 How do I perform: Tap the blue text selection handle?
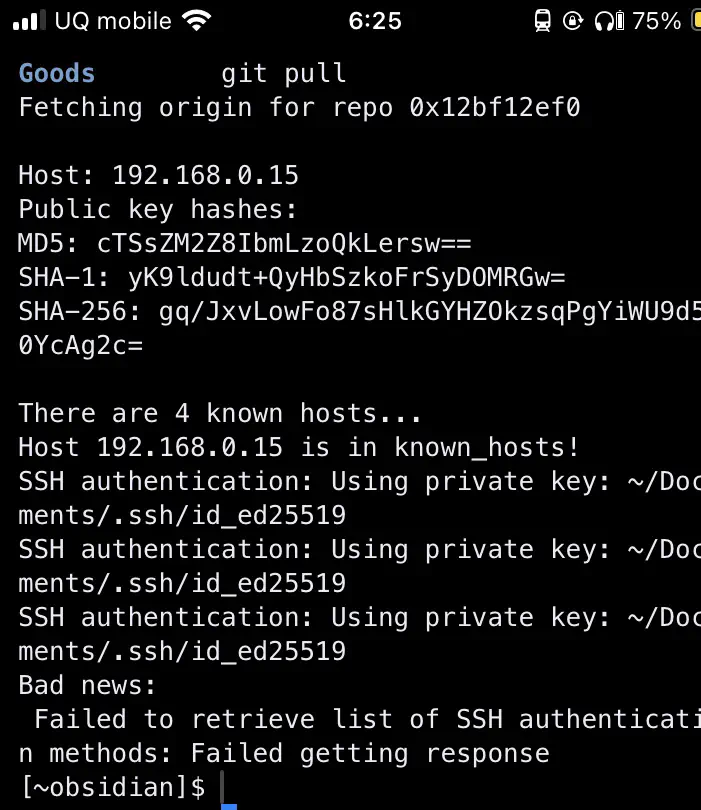click(x=229, y=806)
